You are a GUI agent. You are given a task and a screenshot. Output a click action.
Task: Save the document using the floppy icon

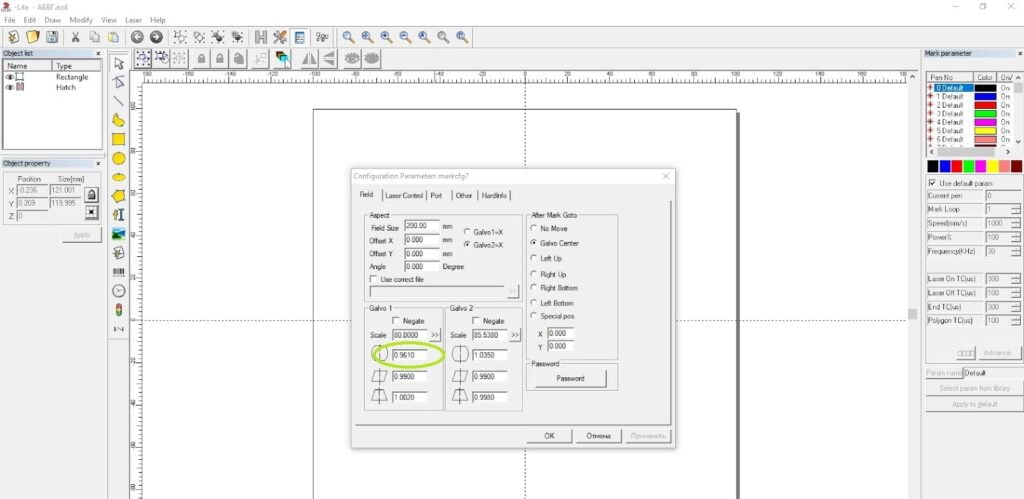coord(52,37)
